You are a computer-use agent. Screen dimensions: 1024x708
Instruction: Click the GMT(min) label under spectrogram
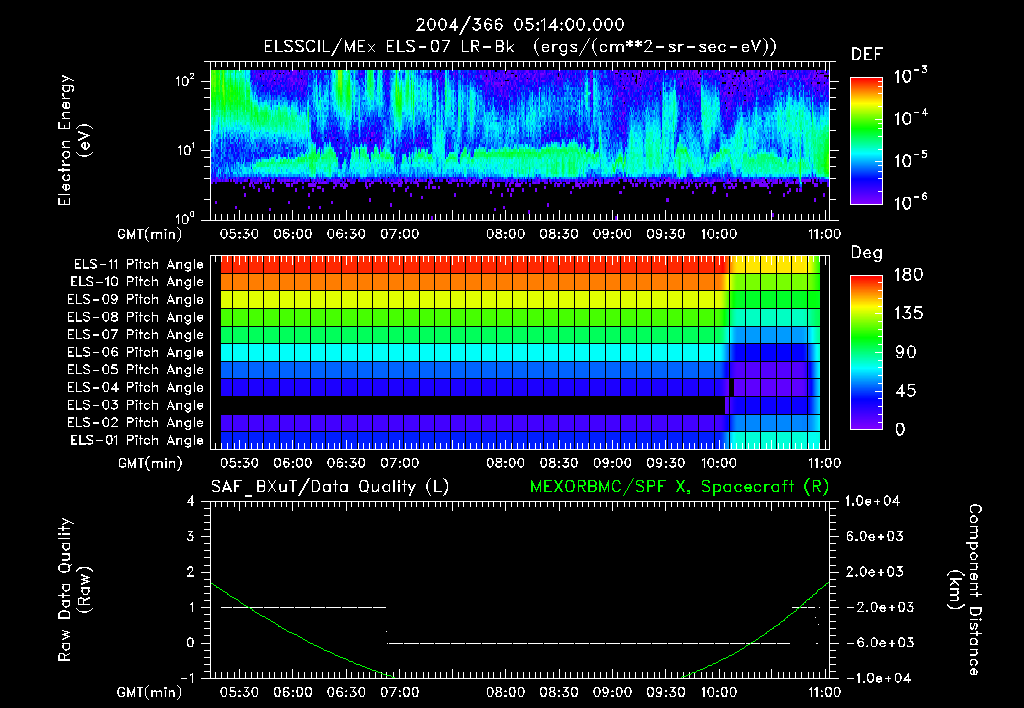[150, 234]
